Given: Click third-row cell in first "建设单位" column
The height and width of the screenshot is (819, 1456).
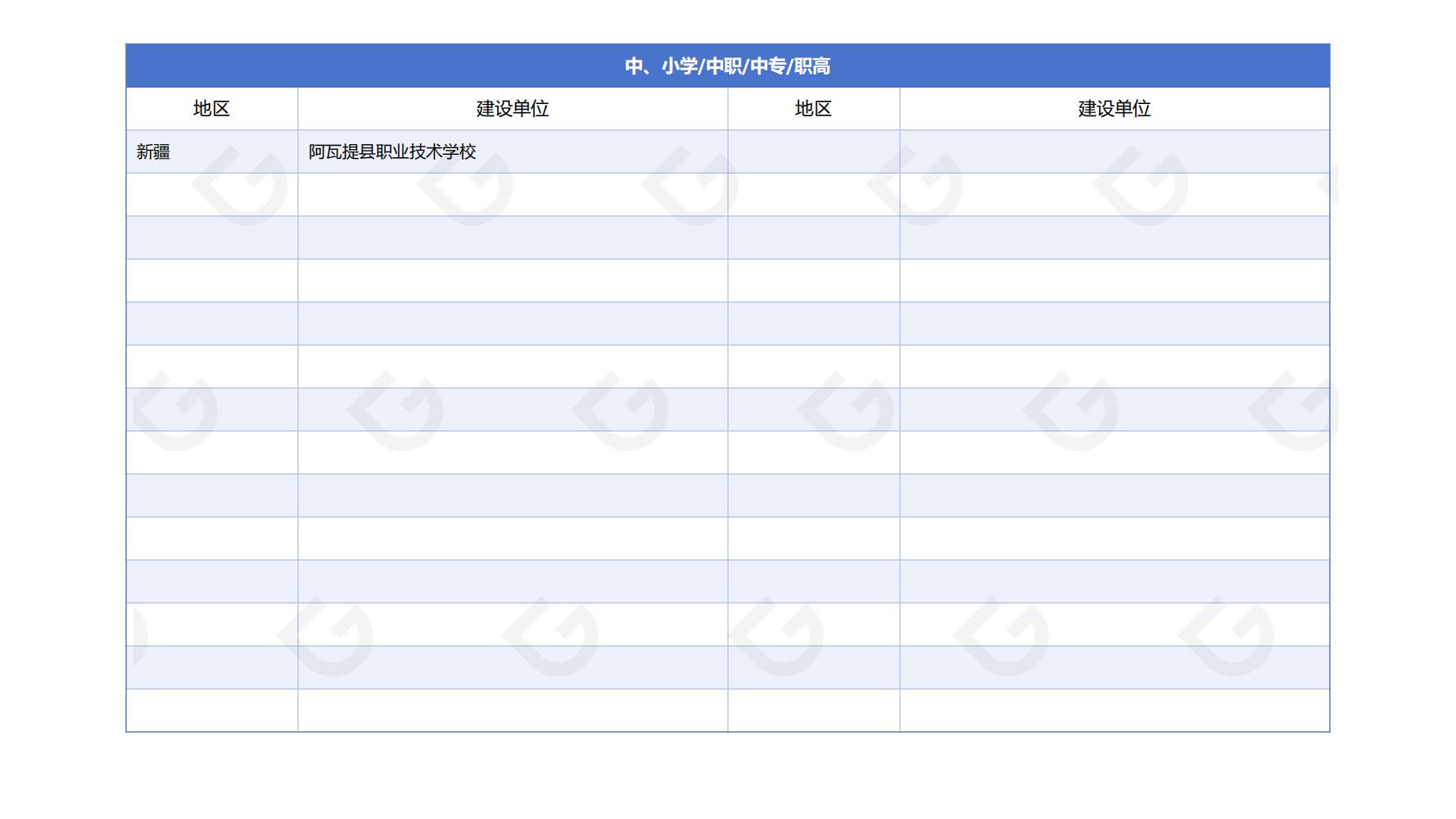Looking at the screenshot, I should (x=513, y=238).
